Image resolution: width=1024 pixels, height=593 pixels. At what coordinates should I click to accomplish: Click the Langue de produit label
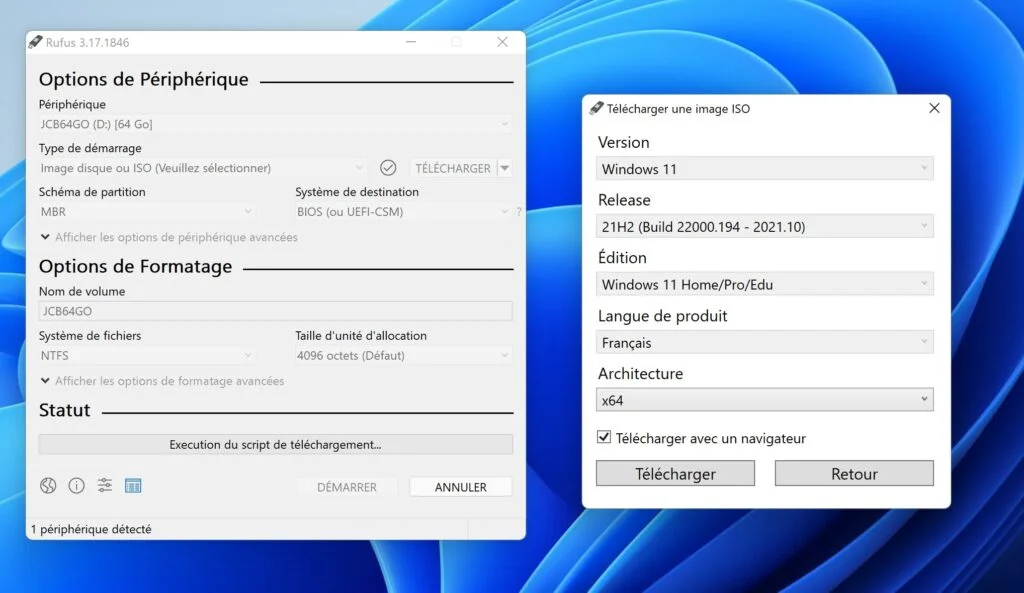(x=662, y=316)
